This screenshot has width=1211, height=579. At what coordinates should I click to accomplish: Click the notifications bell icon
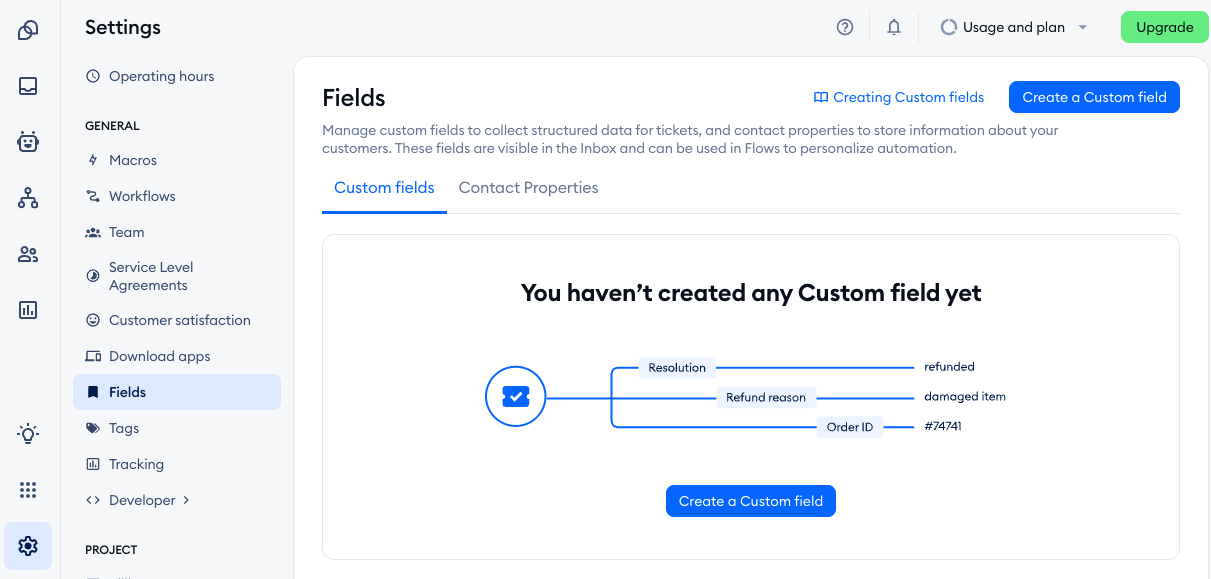point(894,28)
